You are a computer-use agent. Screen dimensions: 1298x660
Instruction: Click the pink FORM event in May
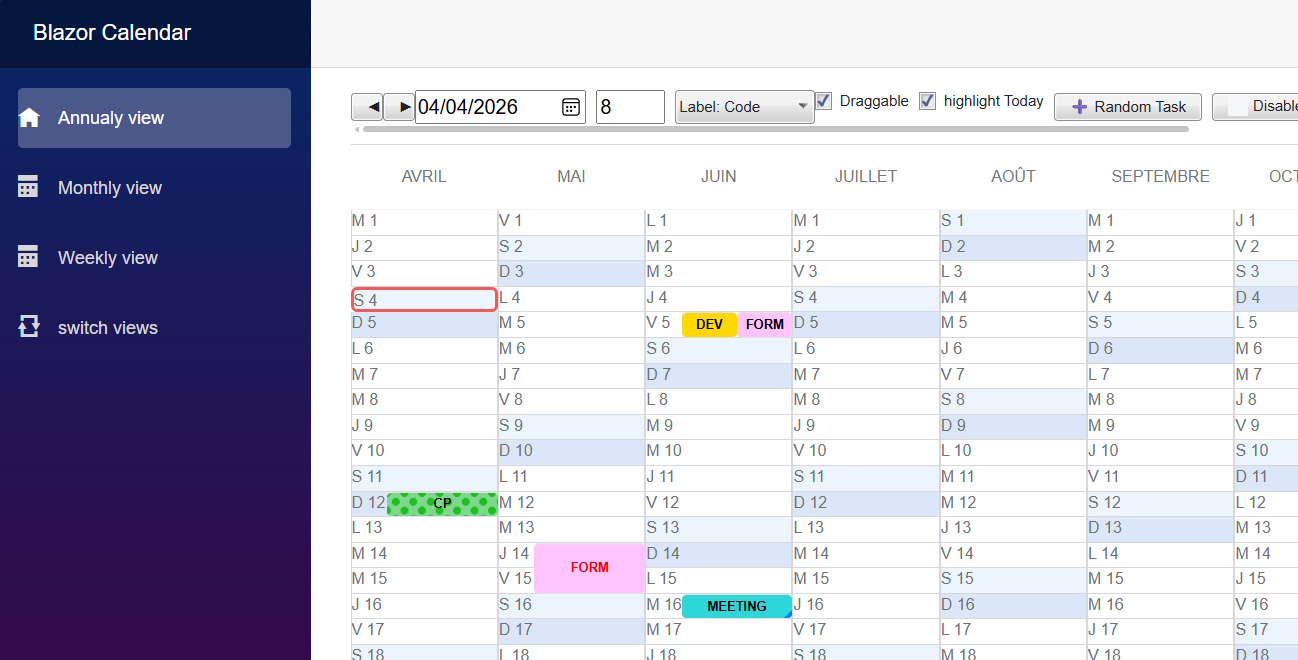(589, 567)
